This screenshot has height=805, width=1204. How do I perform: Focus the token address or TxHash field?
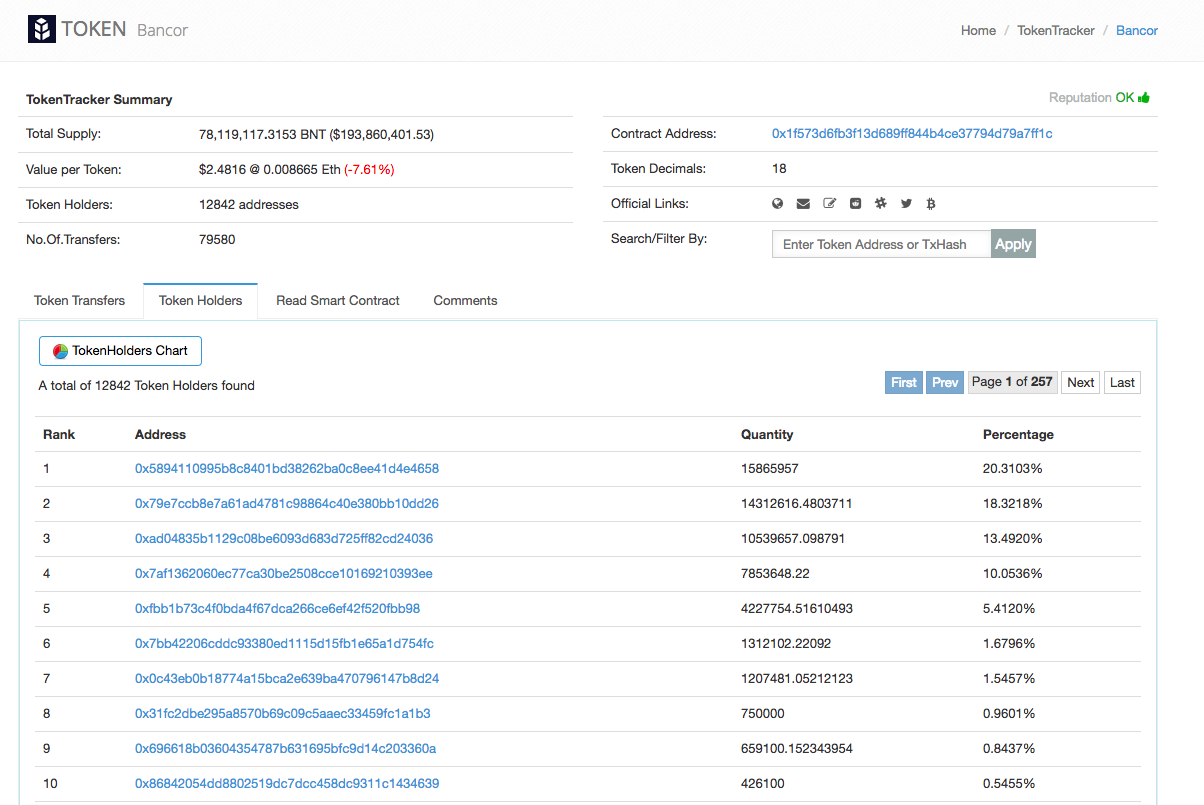pos(882,244)
